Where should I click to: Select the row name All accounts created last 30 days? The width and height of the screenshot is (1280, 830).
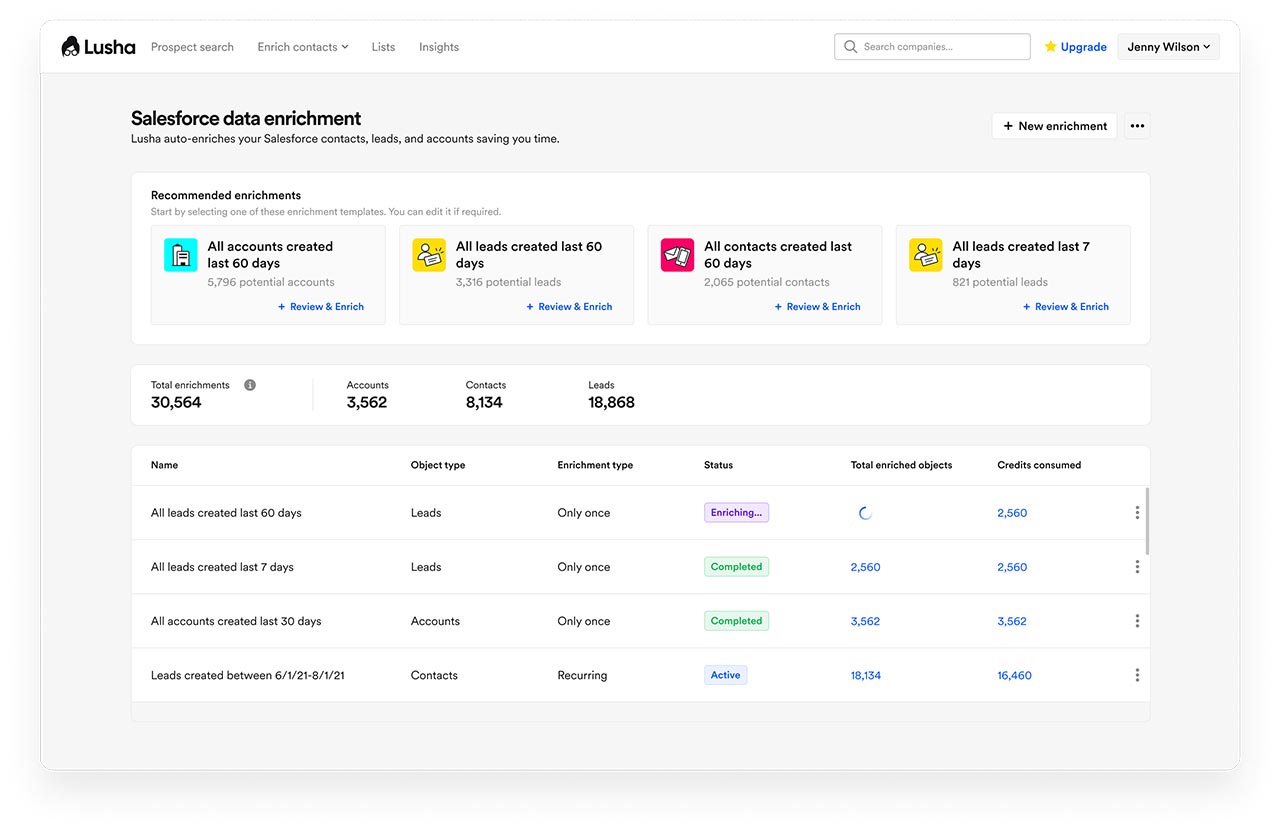pos(236,621)
